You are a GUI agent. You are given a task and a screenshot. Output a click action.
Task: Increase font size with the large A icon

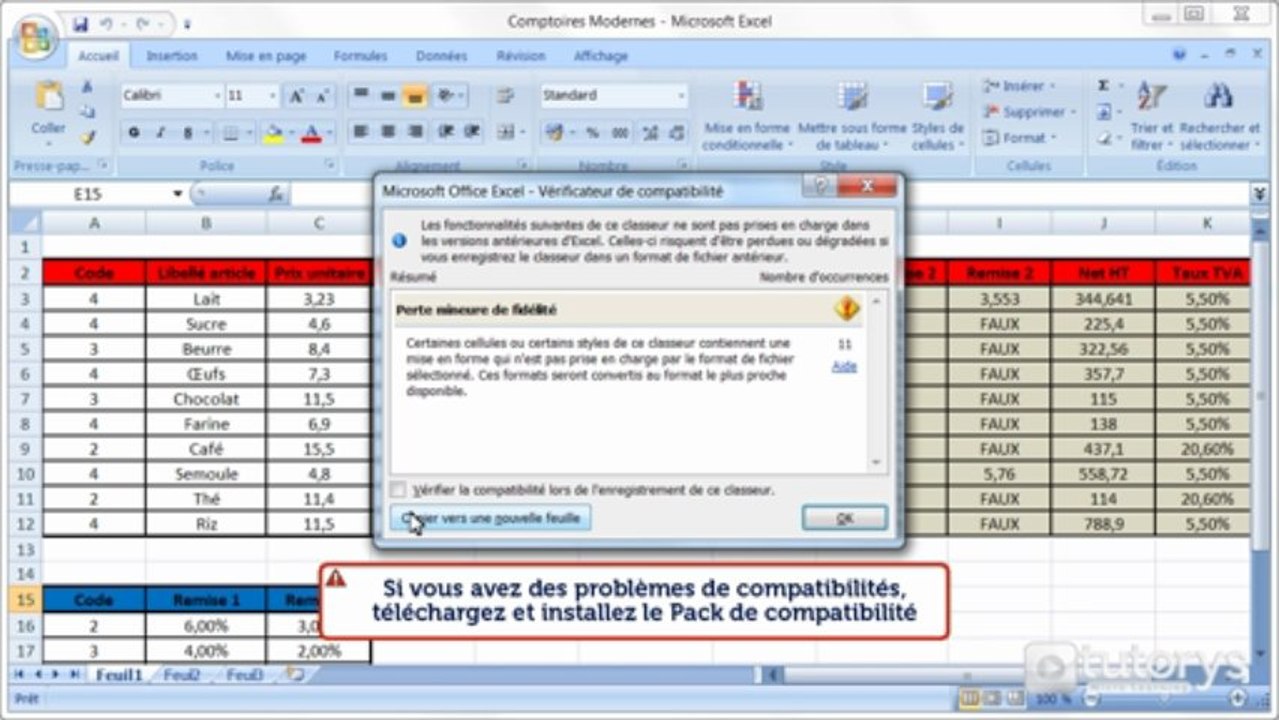click(297, 96)
